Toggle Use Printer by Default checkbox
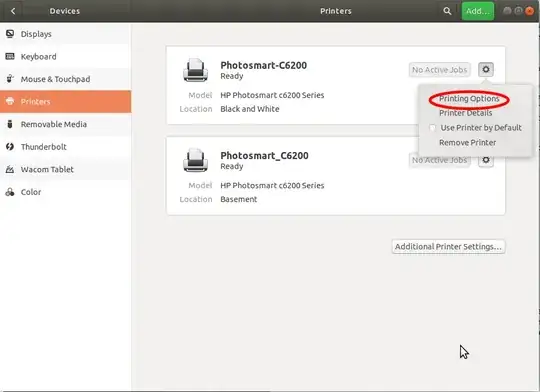This screenshot has width=540, height=392. (433, 128)
